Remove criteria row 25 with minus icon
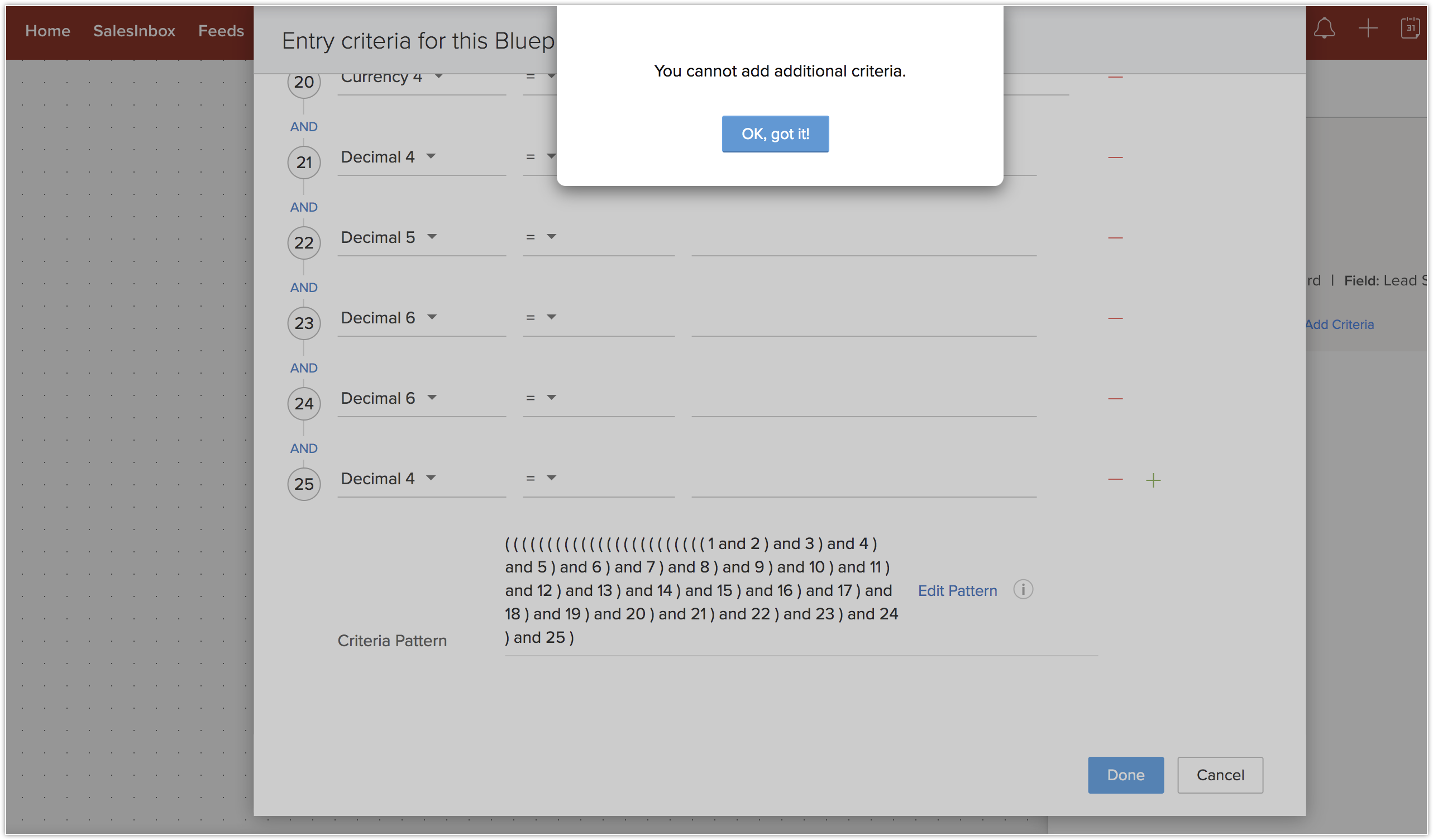 tap(1115, 479)
